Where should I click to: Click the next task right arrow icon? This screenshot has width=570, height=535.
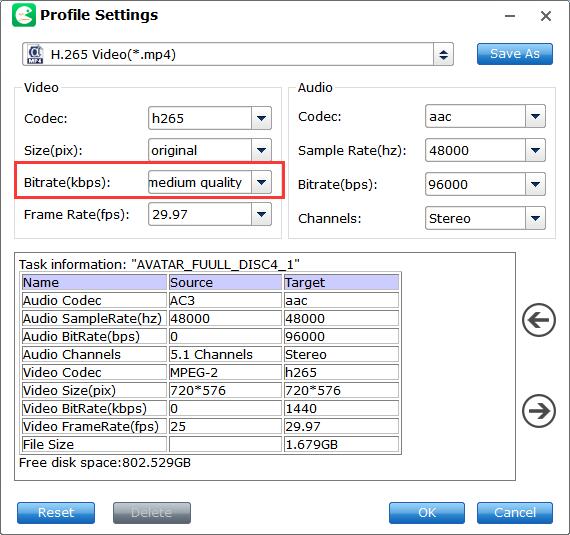[x=538, y=411]
